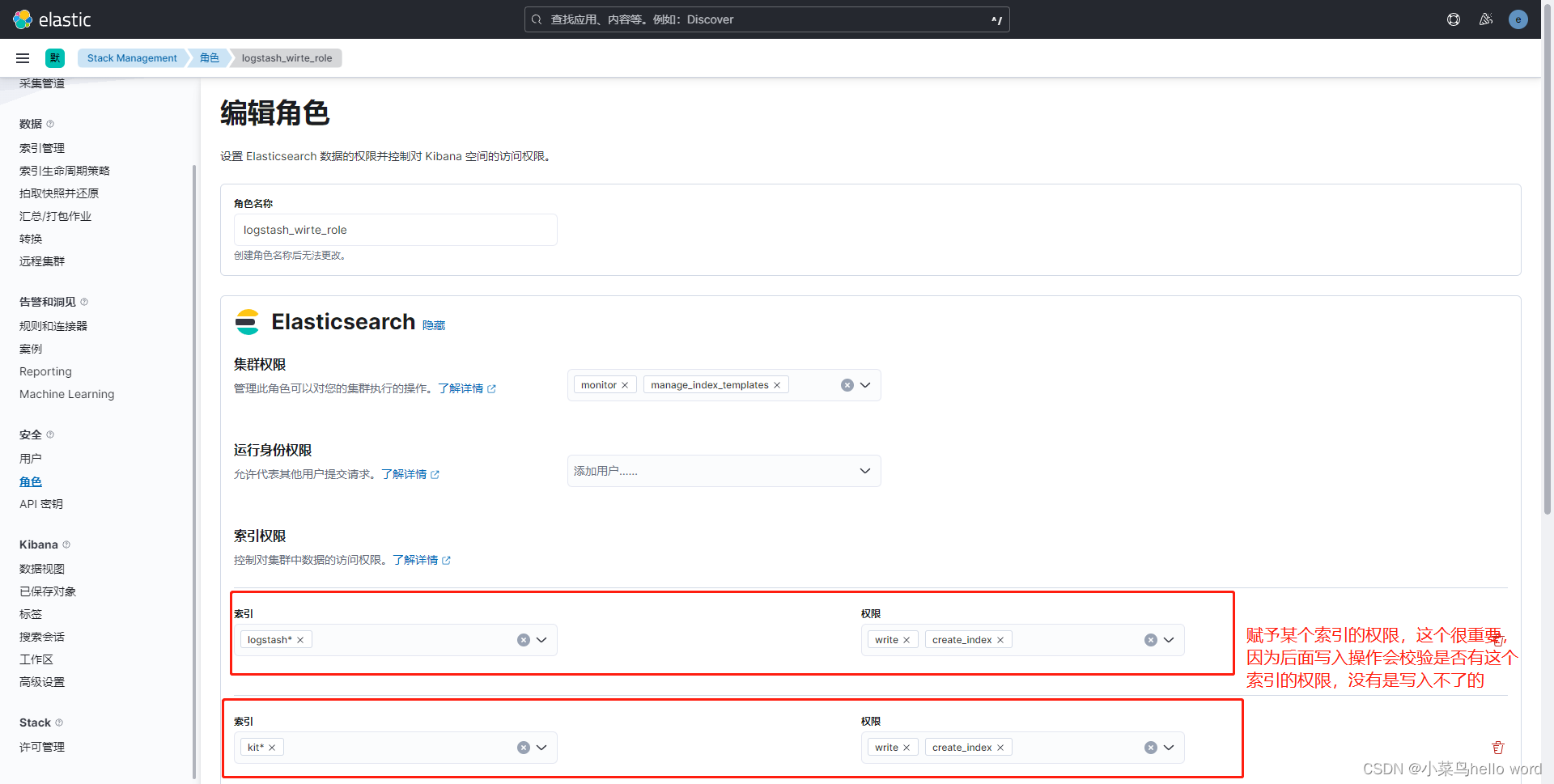1554x784 pixels.
Task: Remove write privilege in kit* row
Action: coord(906,748)
